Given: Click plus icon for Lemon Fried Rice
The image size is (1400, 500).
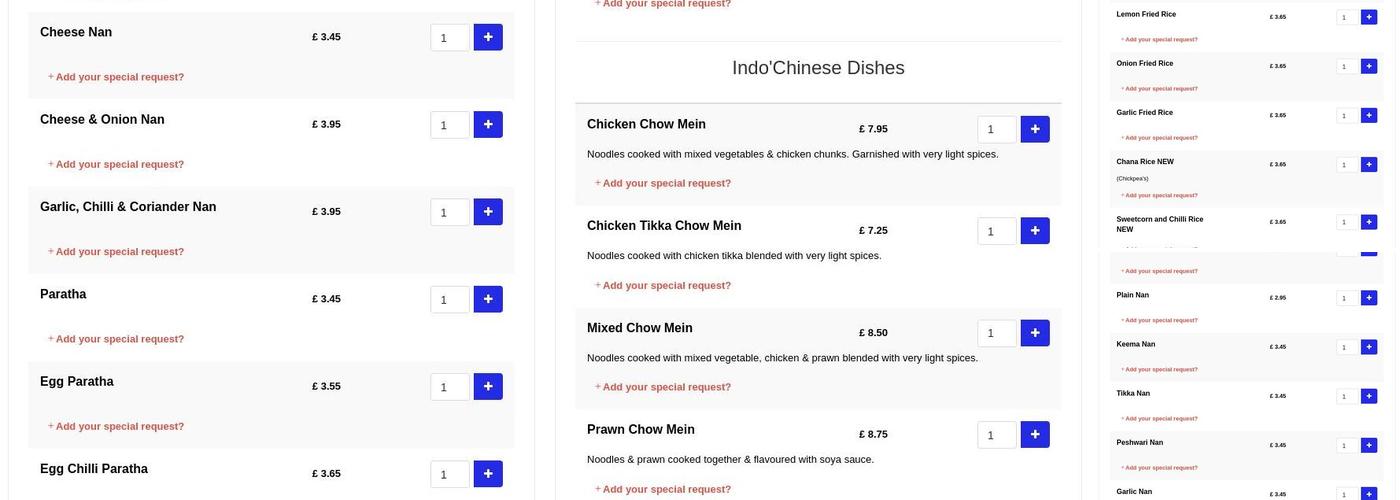Looking at the screenshot, I should click(1369, 17).
